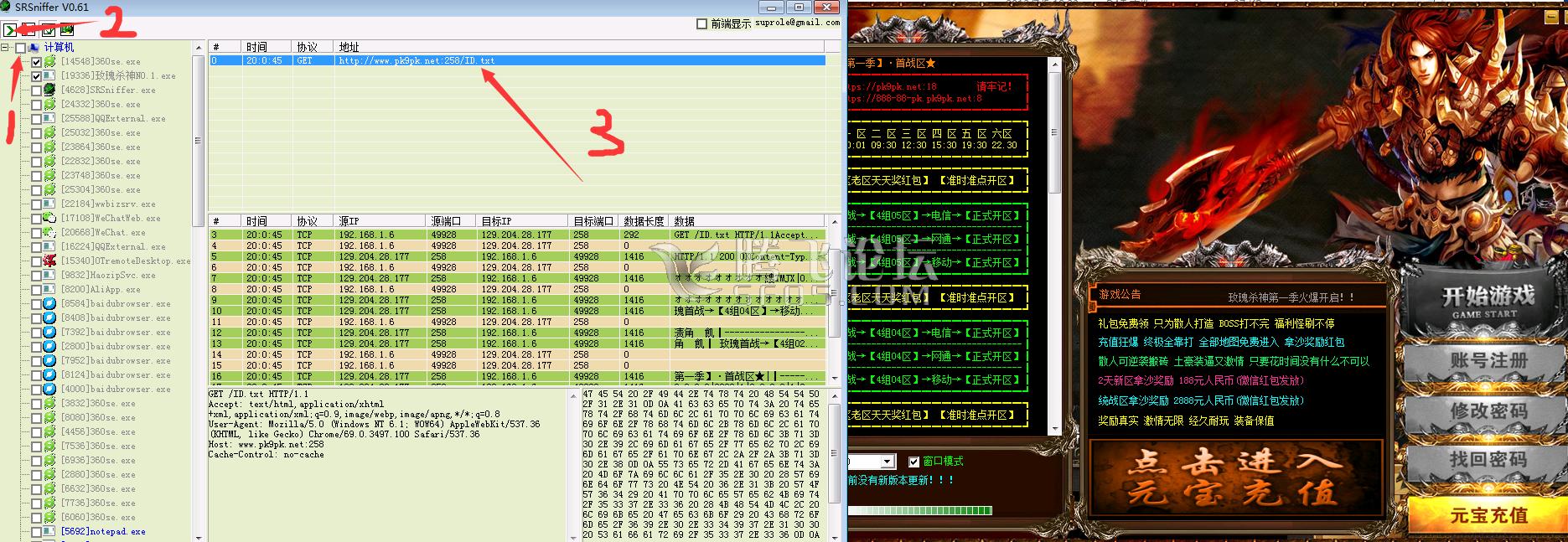Viewport: 1568px width, 542px height.
Task: Click the process tree scrollbar down arrow
Action: (x=199, y=536)
